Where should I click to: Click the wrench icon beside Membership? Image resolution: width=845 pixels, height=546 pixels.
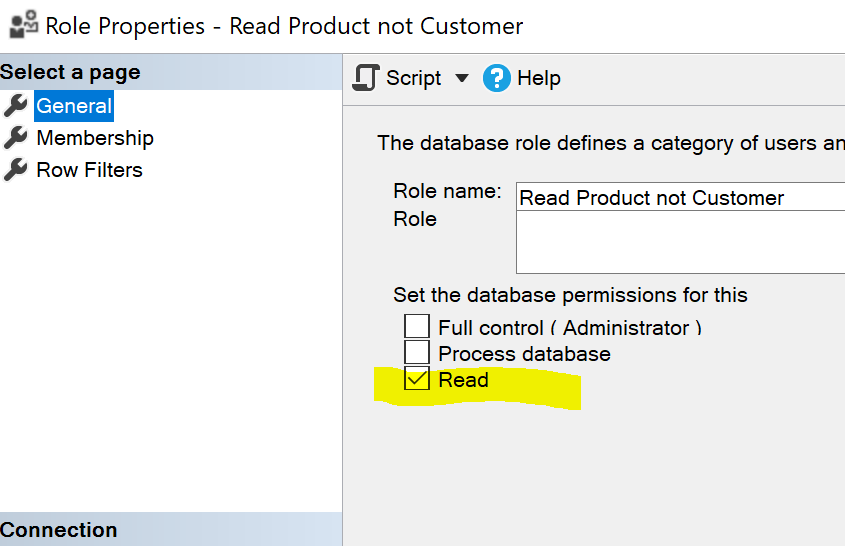pos(16,138)
